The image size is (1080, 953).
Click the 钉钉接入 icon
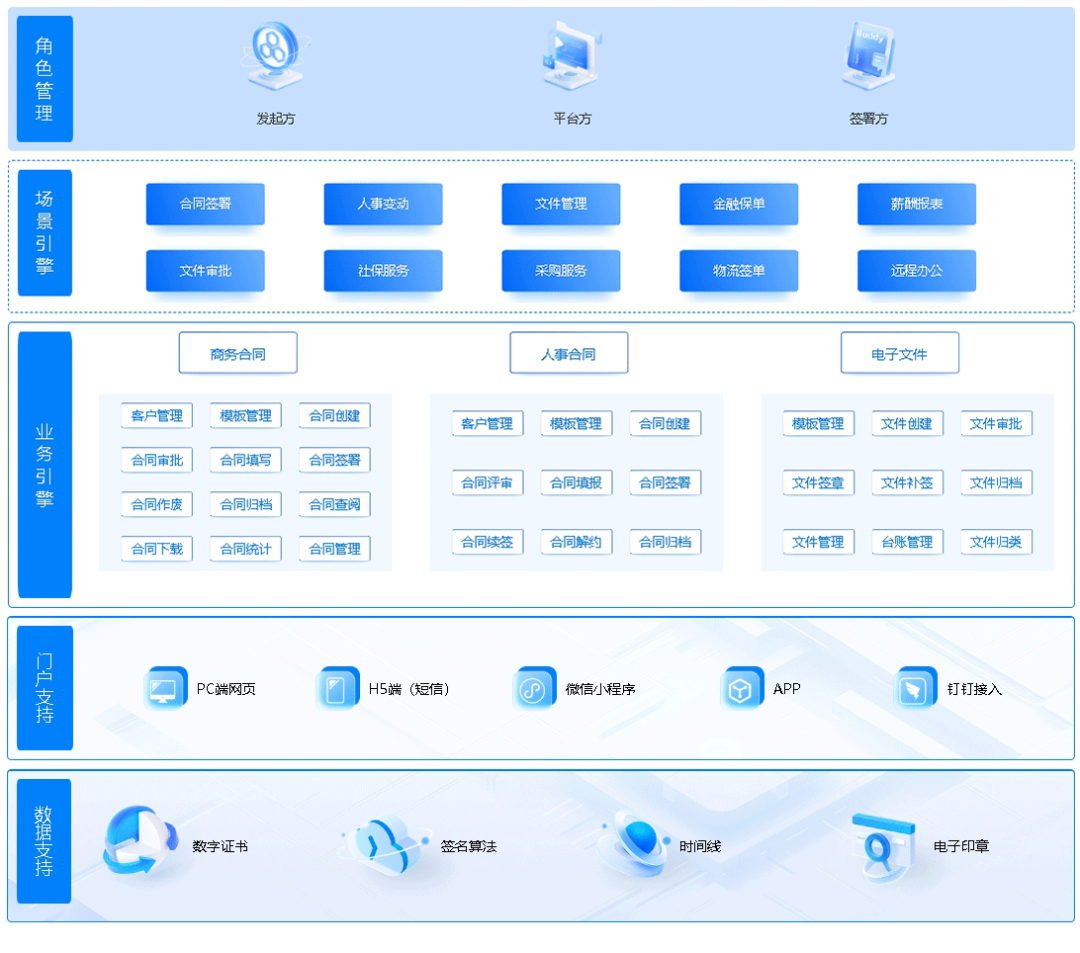915,688
